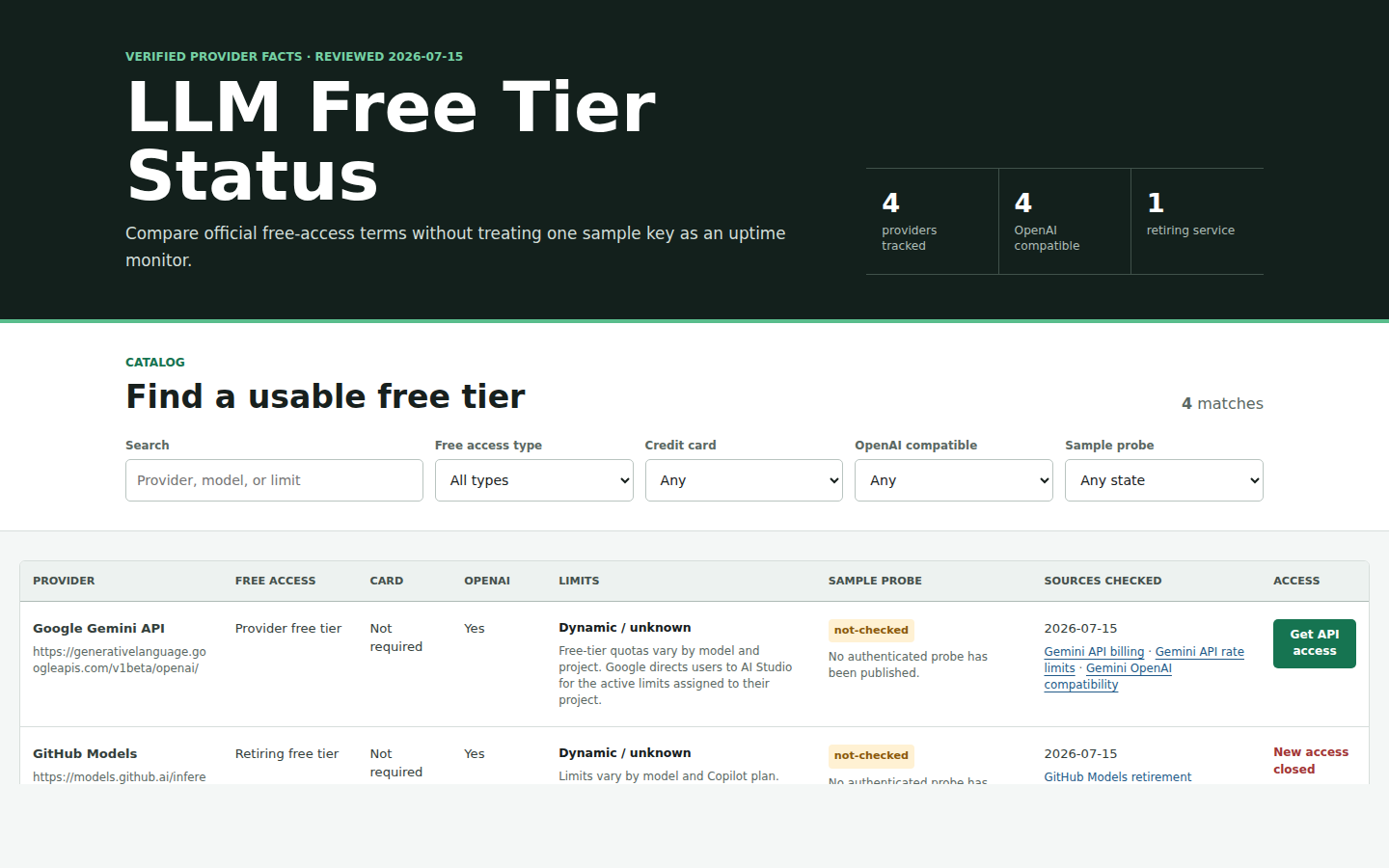Open the GitHub Models retirement link

coord(1118,777)
